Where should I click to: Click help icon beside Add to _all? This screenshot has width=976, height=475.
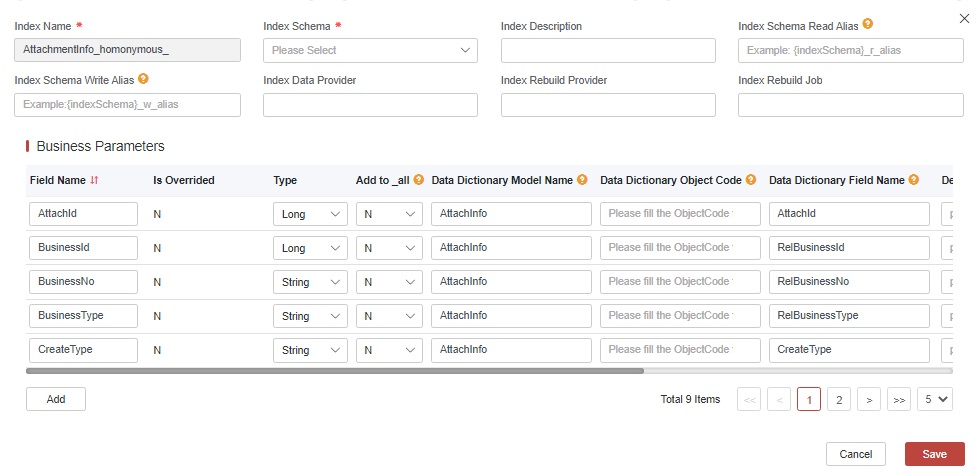[x=419, y=180]
